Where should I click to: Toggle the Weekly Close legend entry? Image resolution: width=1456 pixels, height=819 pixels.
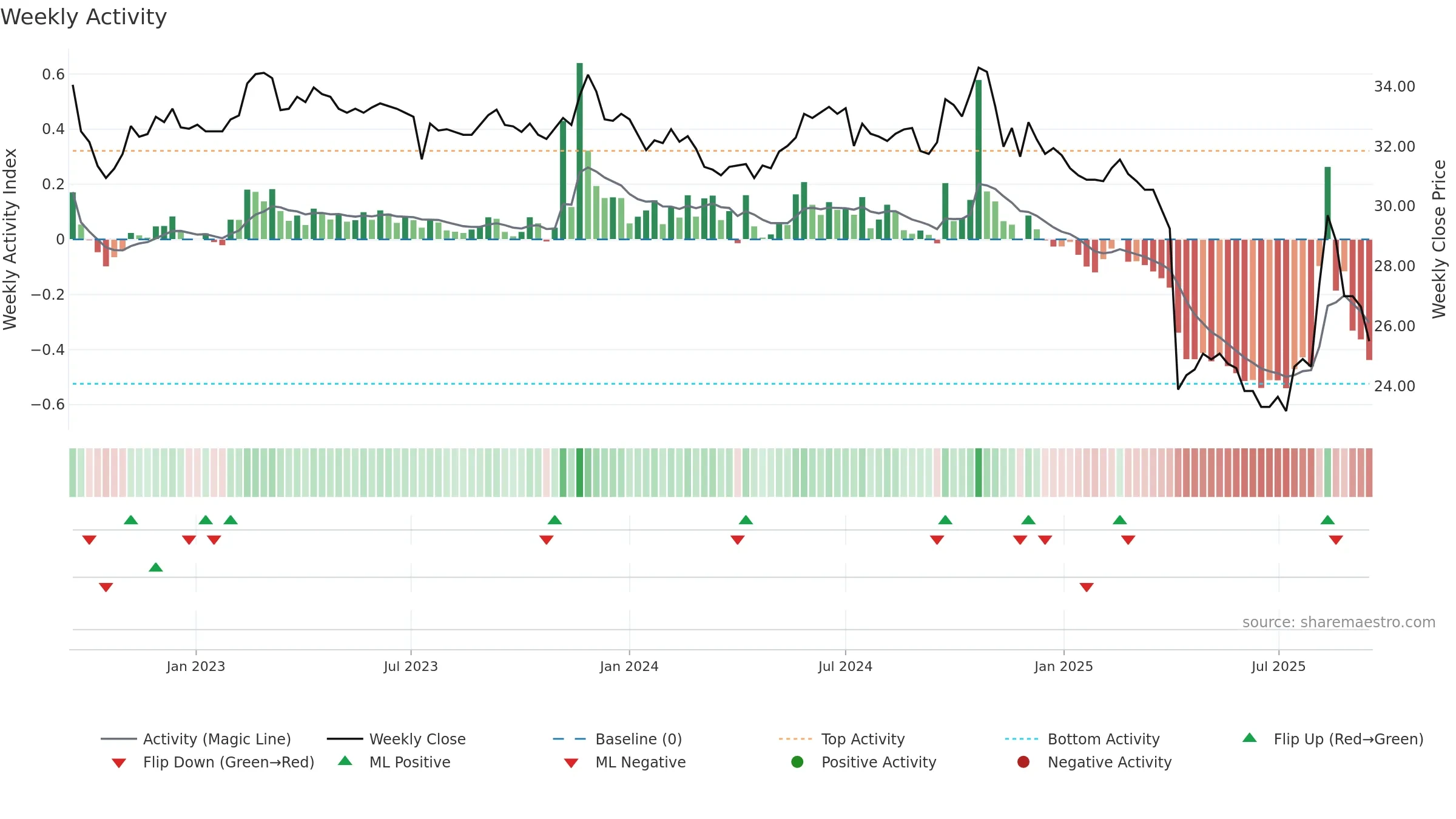pyautogui.click(x=396, y=739)
